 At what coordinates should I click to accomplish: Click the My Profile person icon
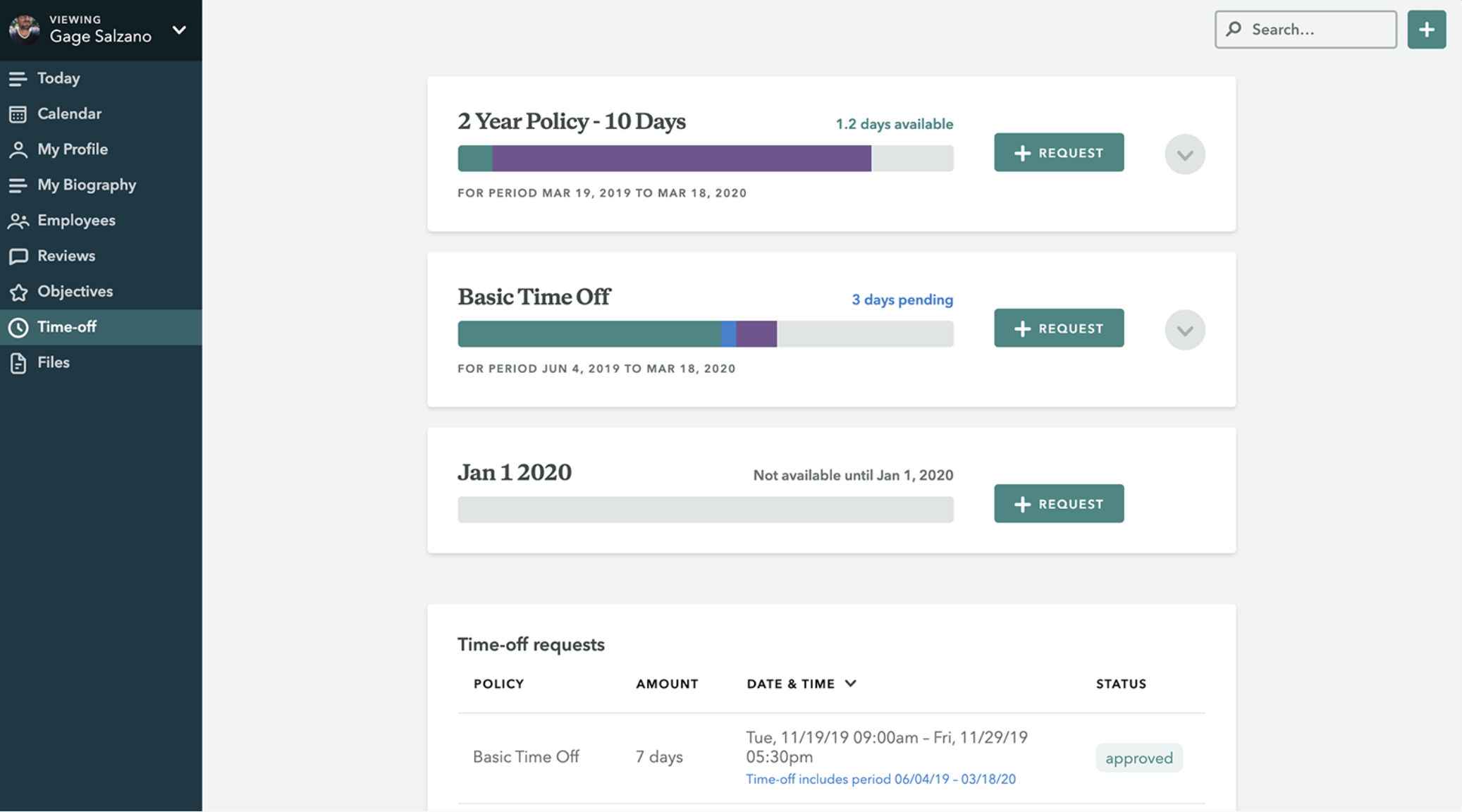pyautogui.click(x=18, y=149)
